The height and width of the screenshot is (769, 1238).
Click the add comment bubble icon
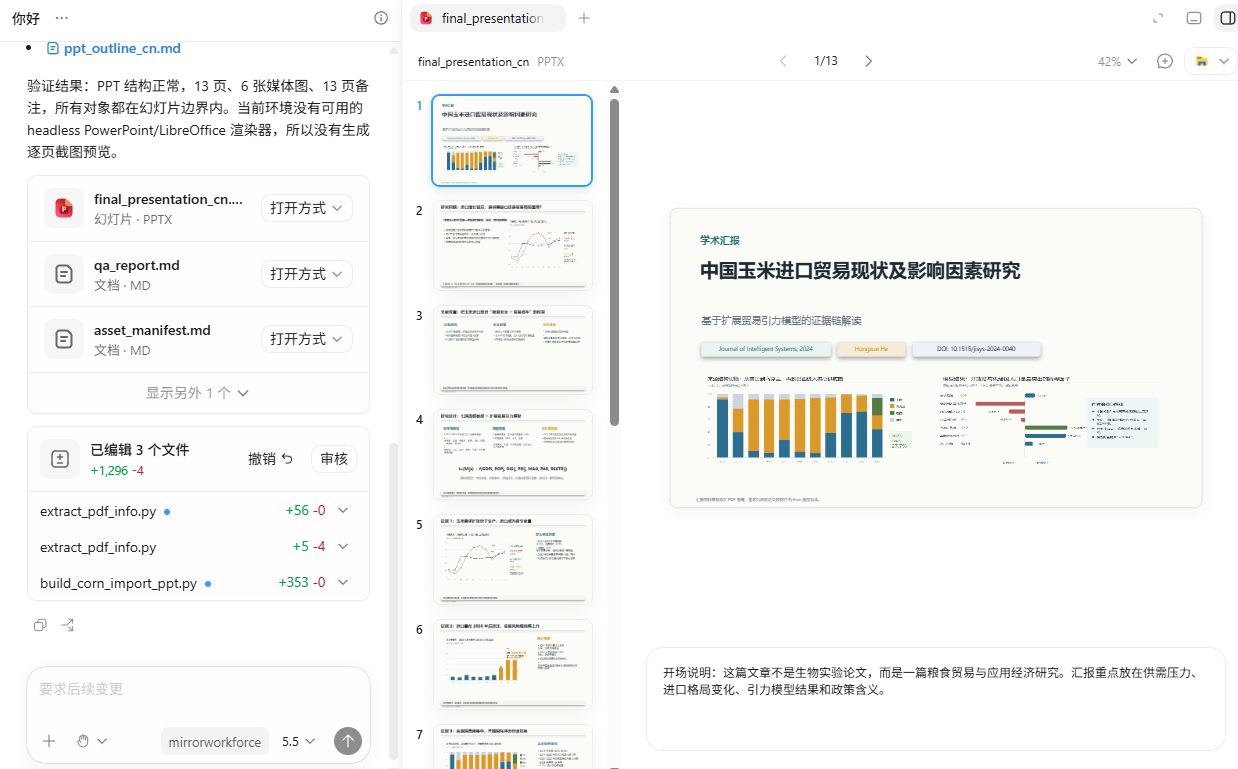pyautogui.click(x=1165, y=61)
